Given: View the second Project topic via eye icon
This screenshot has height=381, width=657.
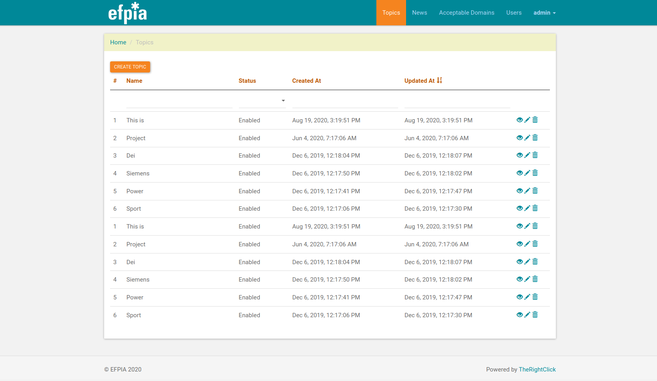Looking at the screenshot, I should 520,244.
